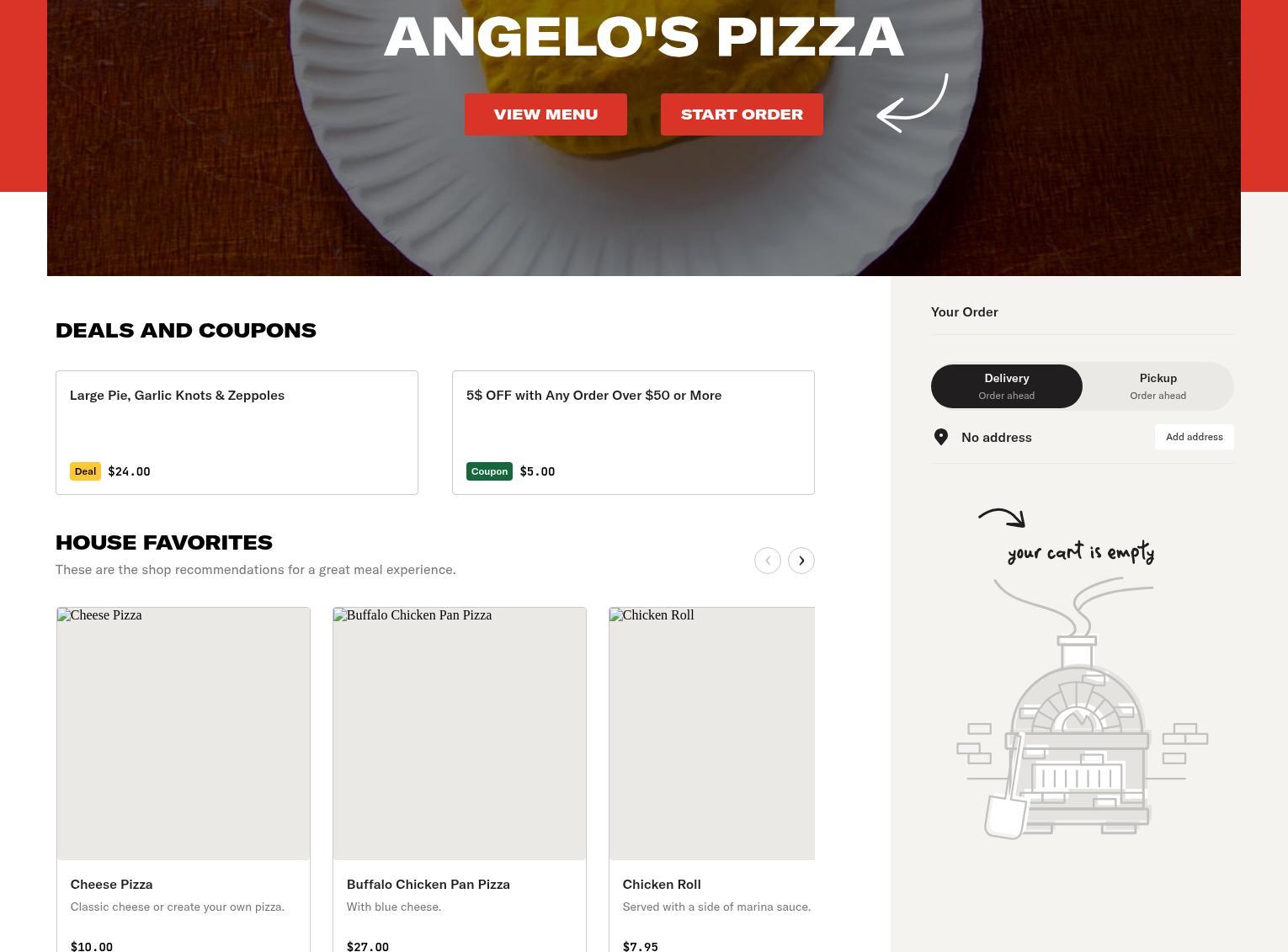Click the Cheese Pizza image thumbnail
Viewport: 1288px width, 952px height.
tap(184, 734)
